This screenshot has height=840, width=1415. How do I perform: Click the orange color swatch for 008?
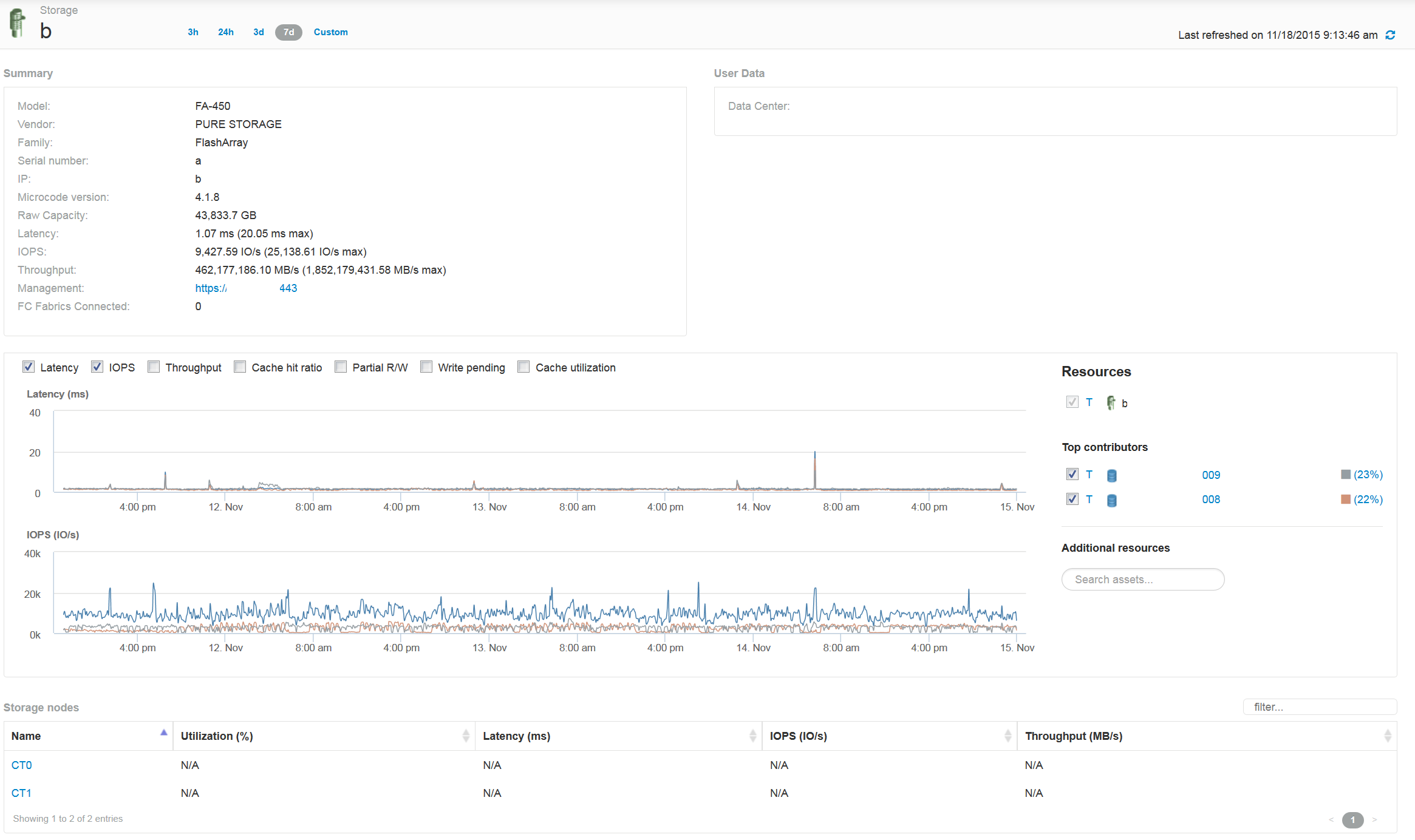tap(1345, 500)
